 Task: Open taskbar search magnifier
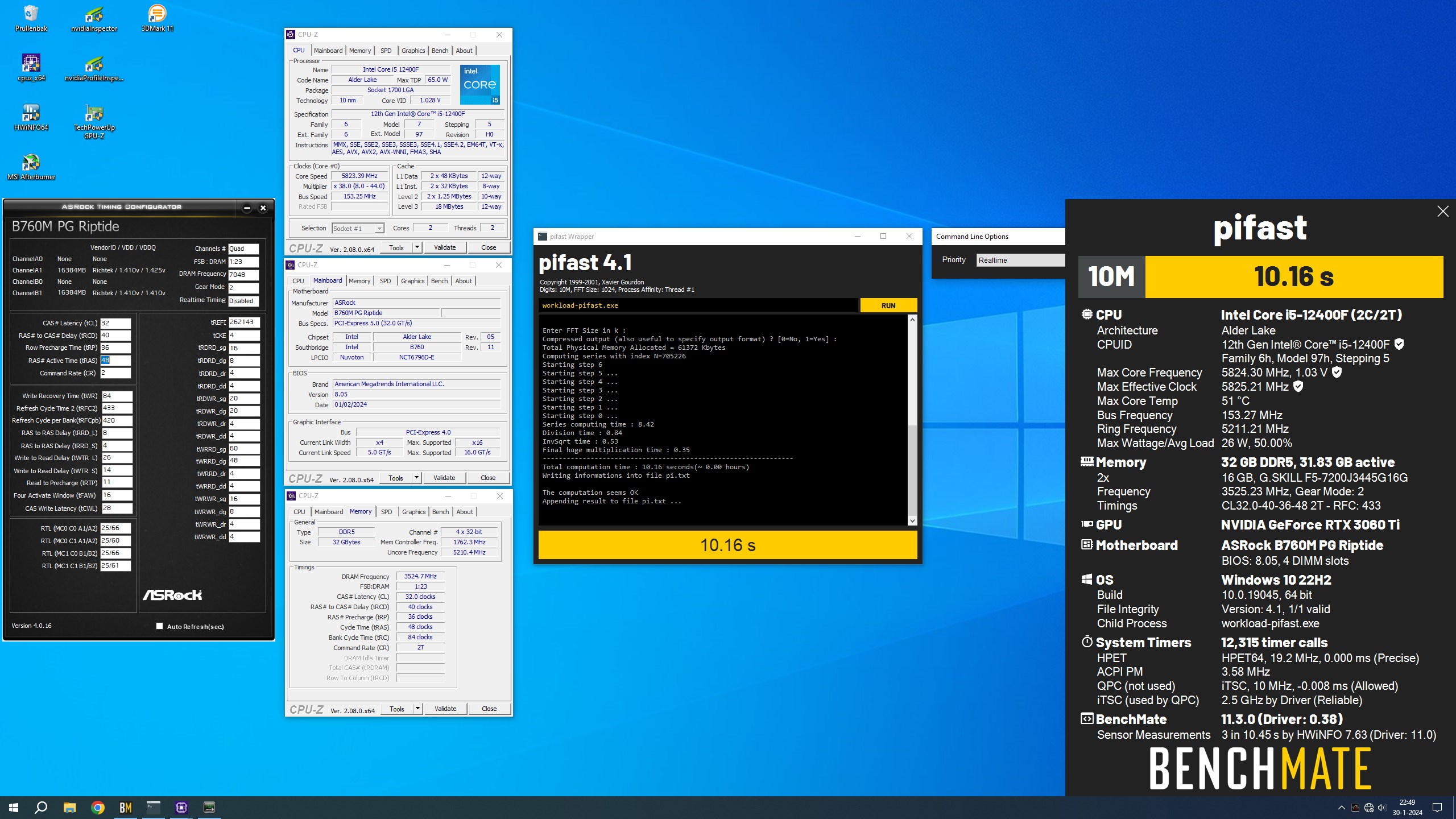41,807
